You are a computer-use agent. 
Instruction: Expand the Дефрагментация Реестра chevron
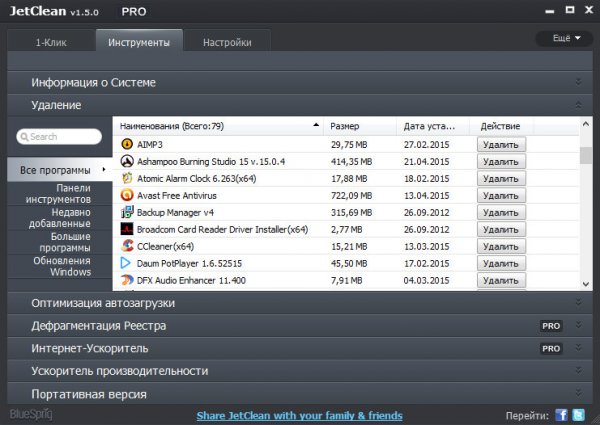tap(579, 326)
